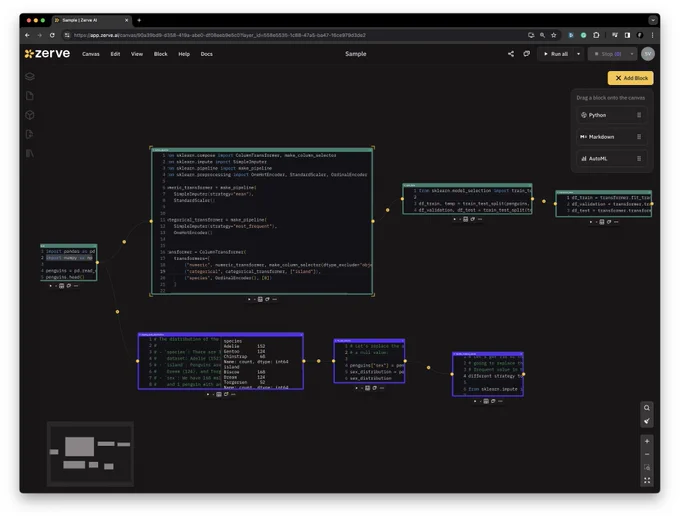
Task: Bookmark this page with the star icon
Action: pyautogui.click(x=554, y=35)
